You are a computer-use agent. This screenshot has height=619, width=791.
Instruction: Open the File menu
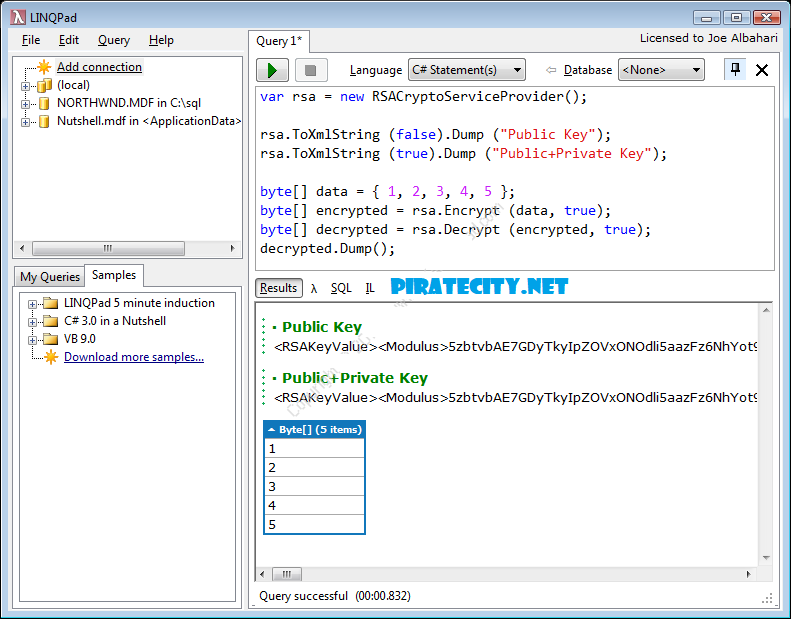(x=31, y=40)
